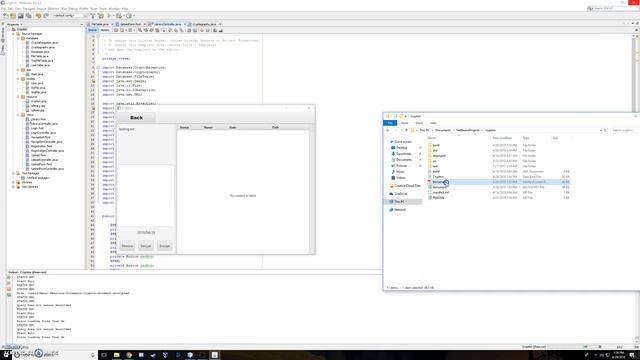640x360 pixels.
Task: Expand the Test Libraries node
Action: (x=13, y=187)
